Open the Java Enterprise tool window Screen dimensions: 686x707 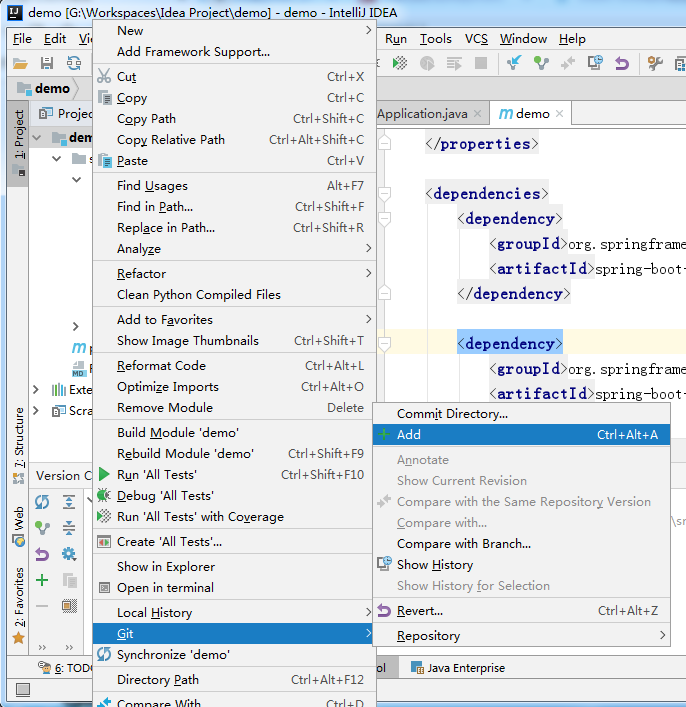click(x=458, y=668)
